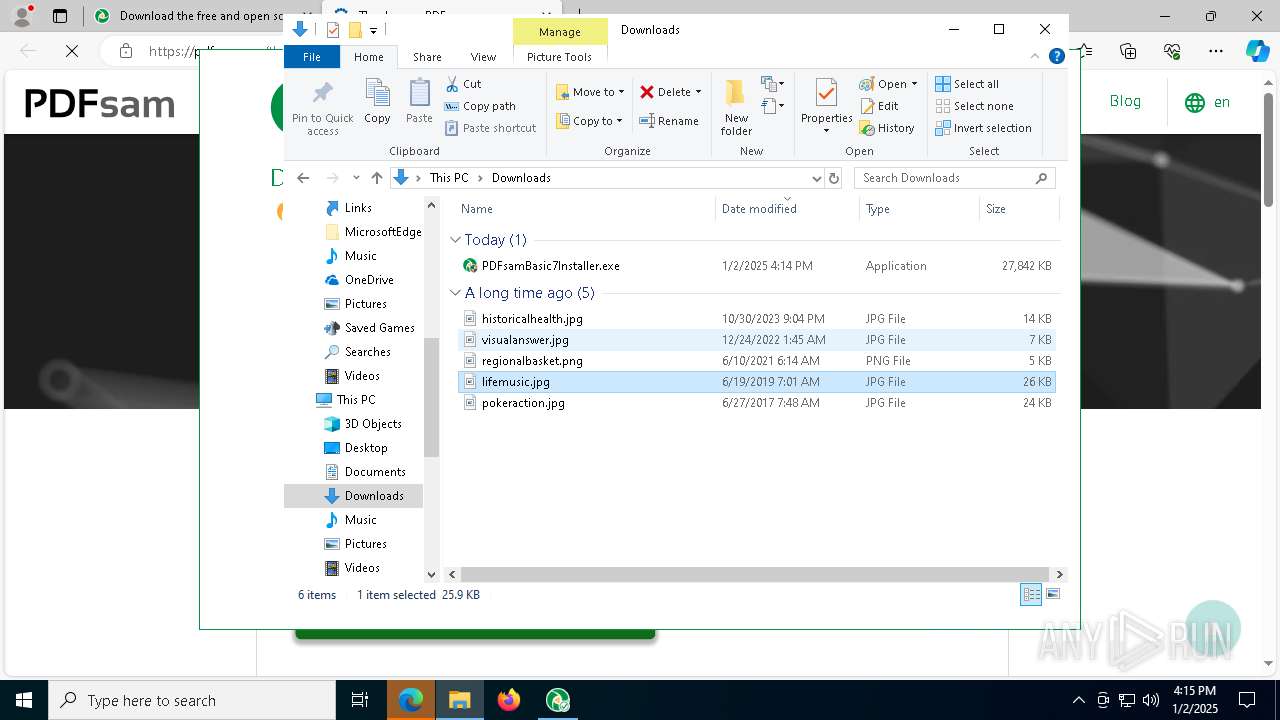Go up one folder level

click(376, 178)
